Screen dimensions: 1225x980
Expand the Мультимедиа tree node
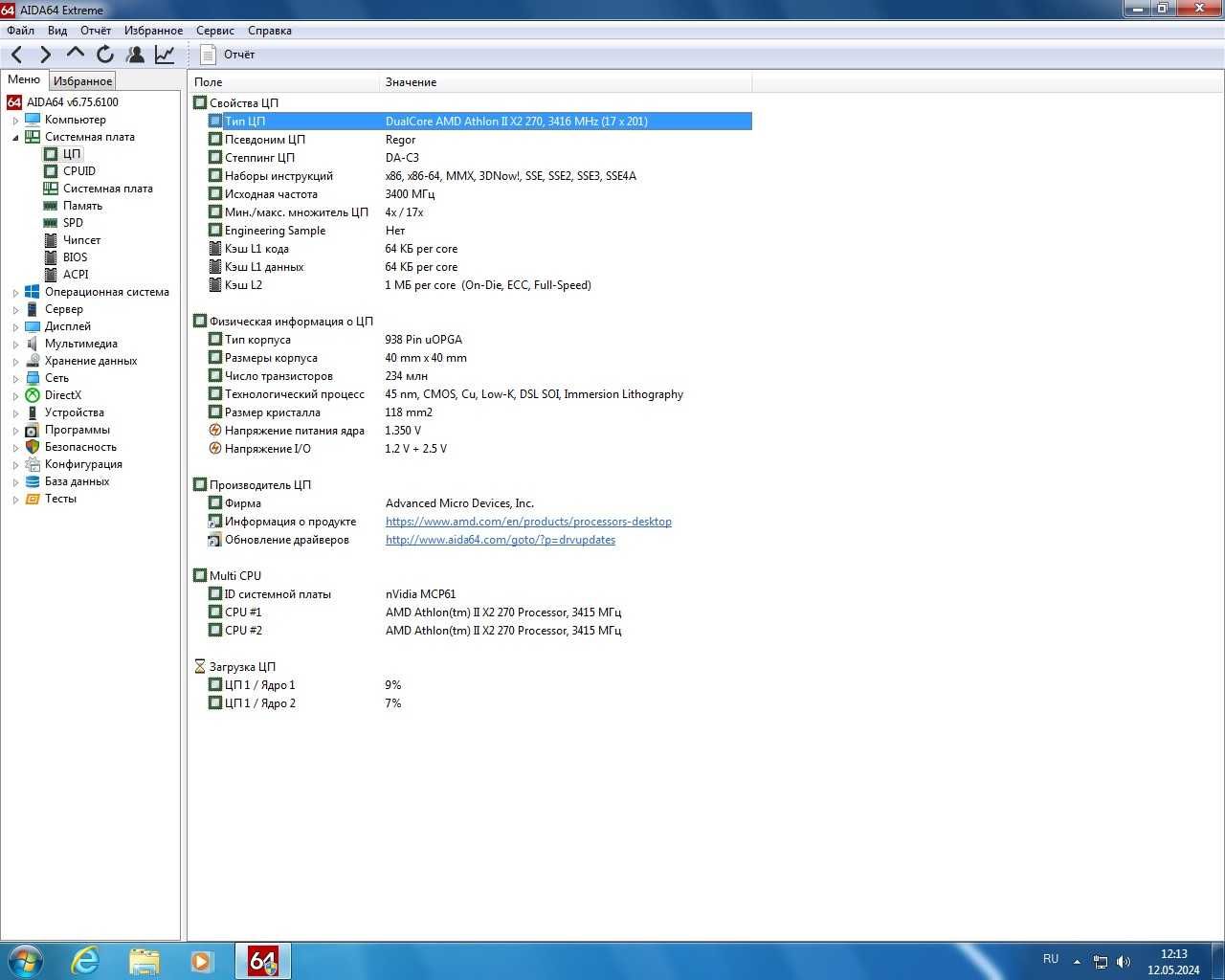[15, 344]
